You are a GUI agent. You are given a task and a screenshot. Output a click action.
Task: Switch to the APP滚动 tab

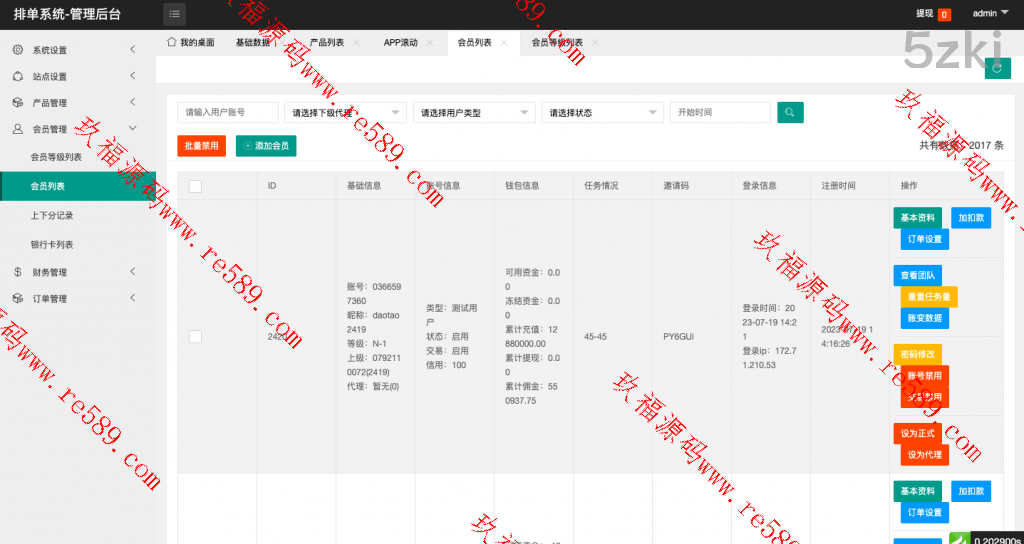(x=401, y=43)
